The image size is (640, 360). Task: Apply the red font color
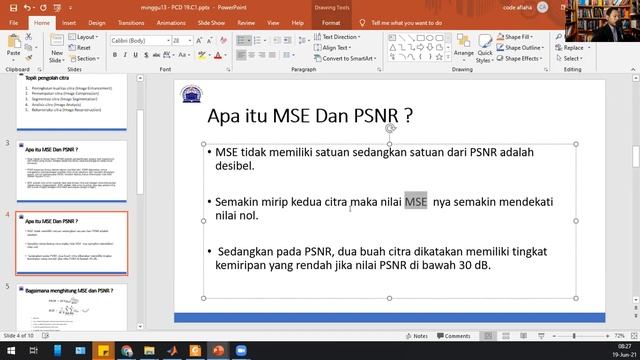click(x=218, y=55)
